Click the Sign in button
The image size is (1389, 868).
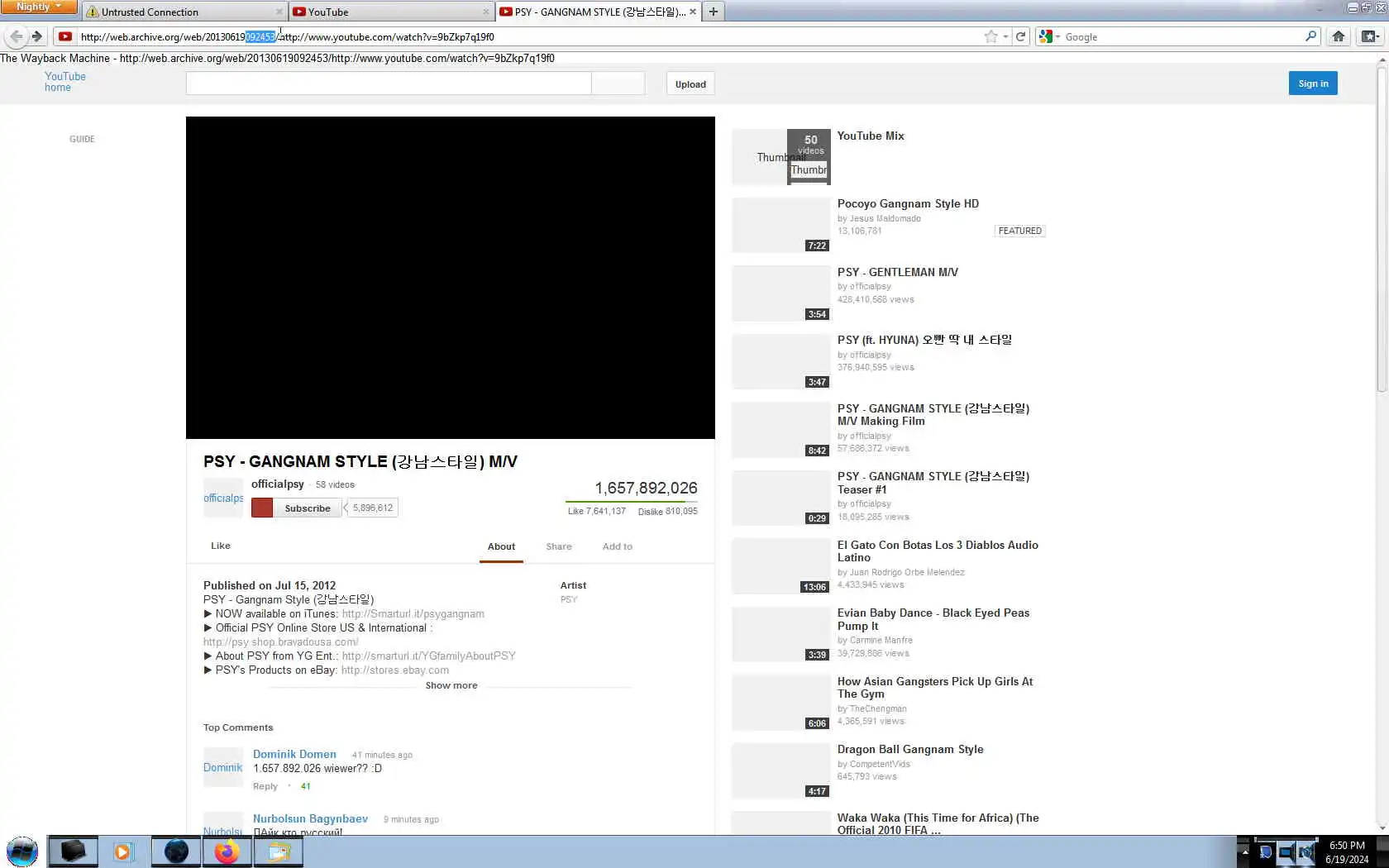[x=1313, y=83]
